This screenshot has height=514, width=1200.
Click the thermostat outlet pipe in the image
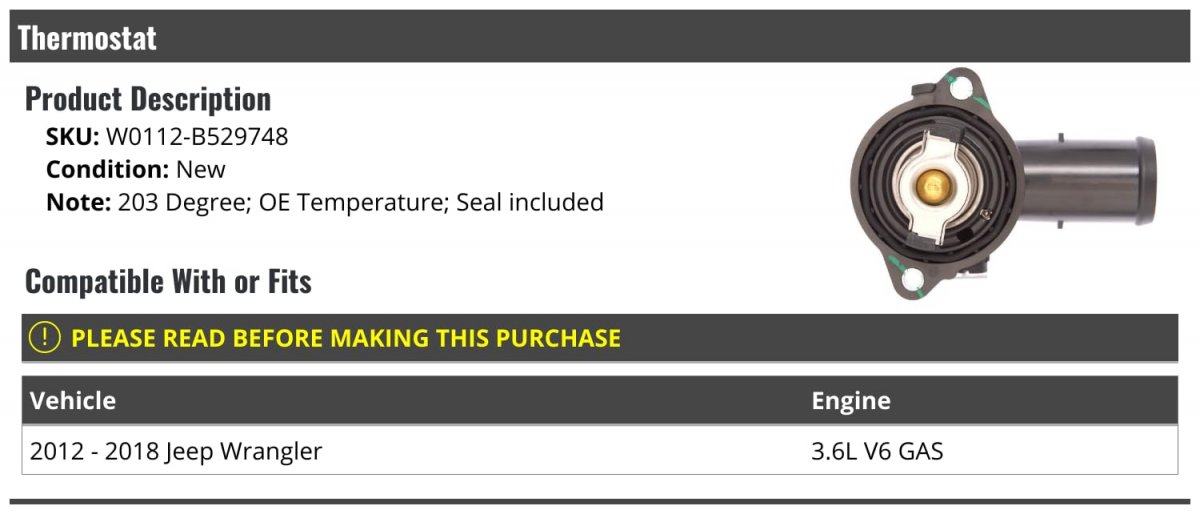1090,183
